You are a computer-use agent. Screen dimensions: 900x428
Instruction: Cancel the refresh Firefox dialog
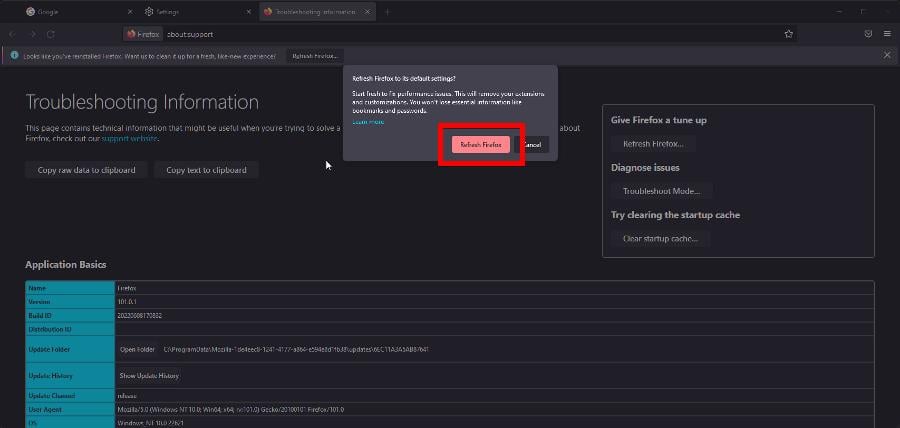(532, 145)
